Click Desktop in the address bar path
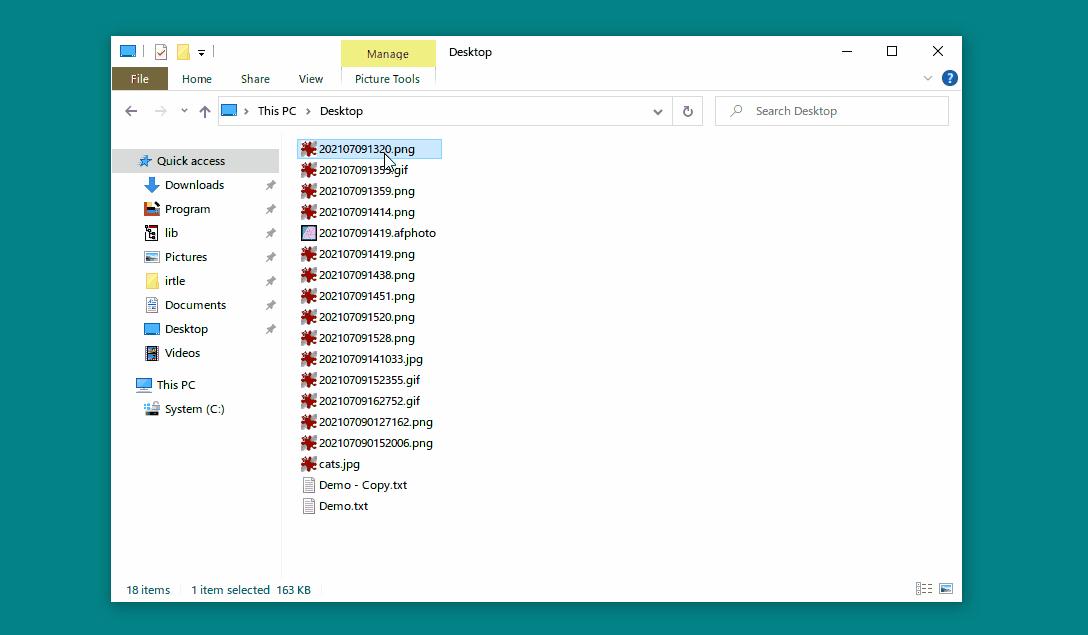The image size is (1088, 635). tap(341, 111)
